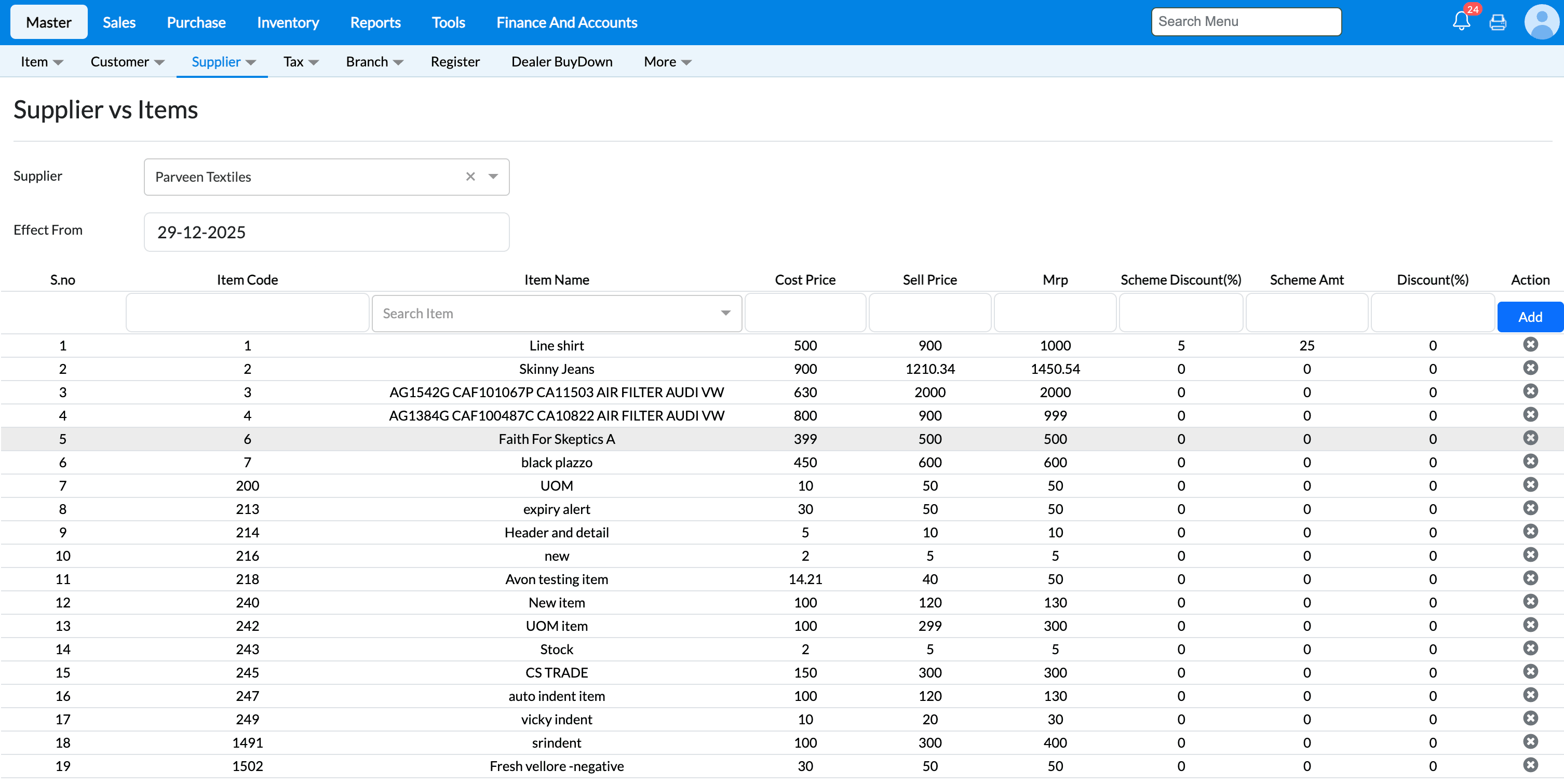Open the Dealer BuyDown link
This screenshot has width=1564, height=784.
point(562,62)
